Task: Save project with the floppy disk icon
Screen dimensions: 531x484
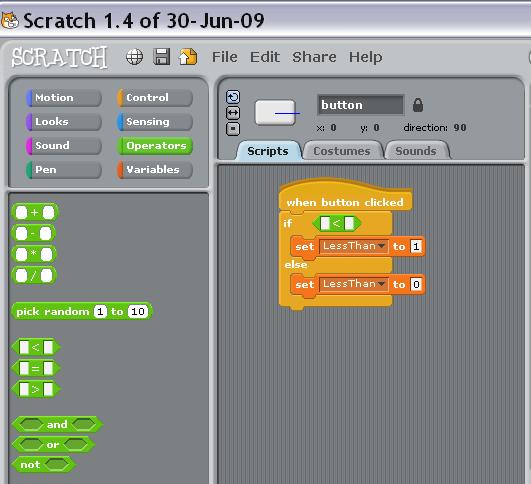Action: click(162, 57)
